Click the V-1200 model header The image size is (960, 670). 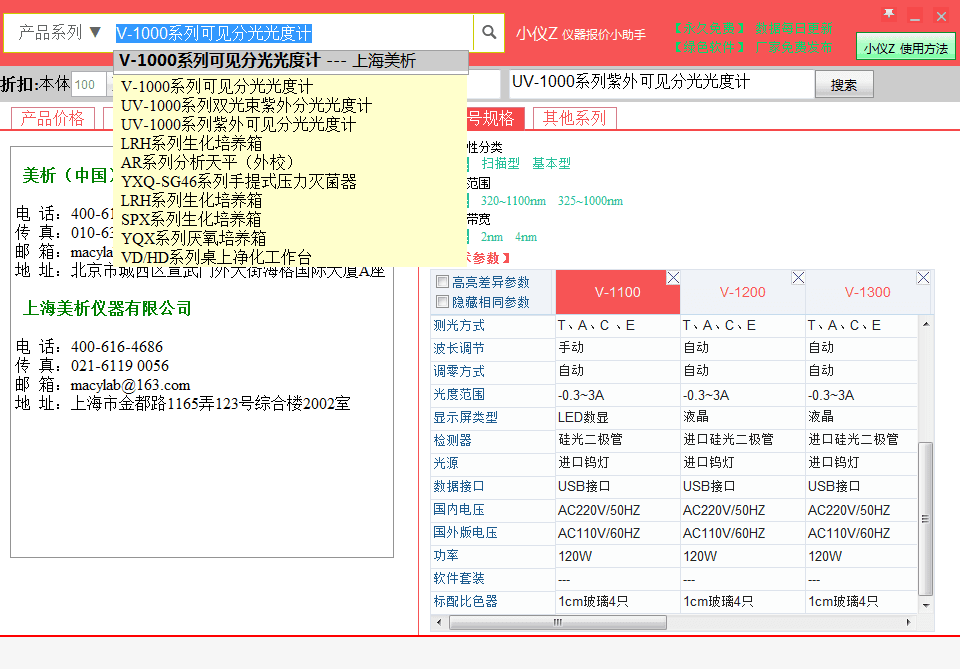pos(743,292)
